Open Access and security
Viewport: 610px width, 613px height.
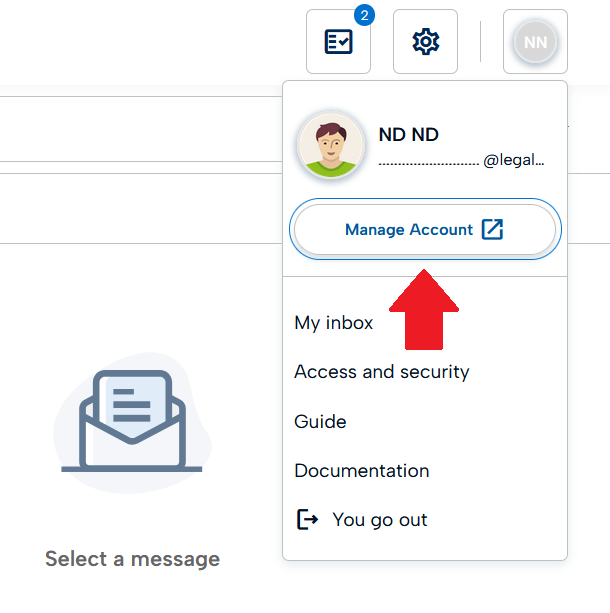[x=381, y=372]
